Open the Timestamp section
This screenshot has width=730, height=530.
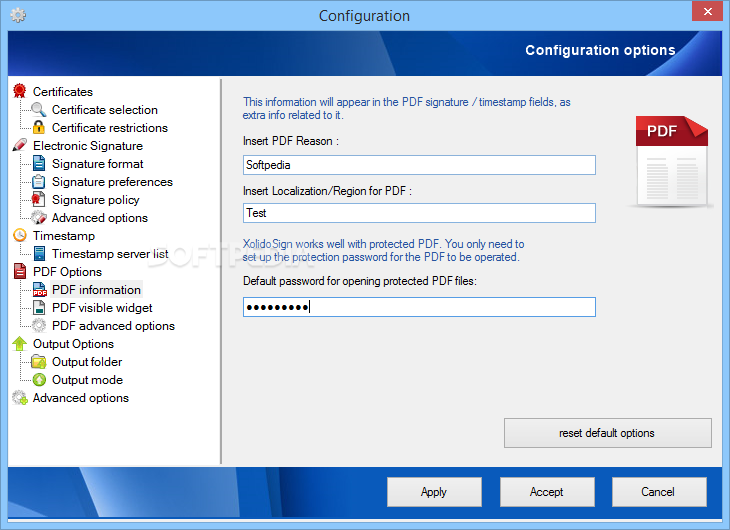pos(64,236)
